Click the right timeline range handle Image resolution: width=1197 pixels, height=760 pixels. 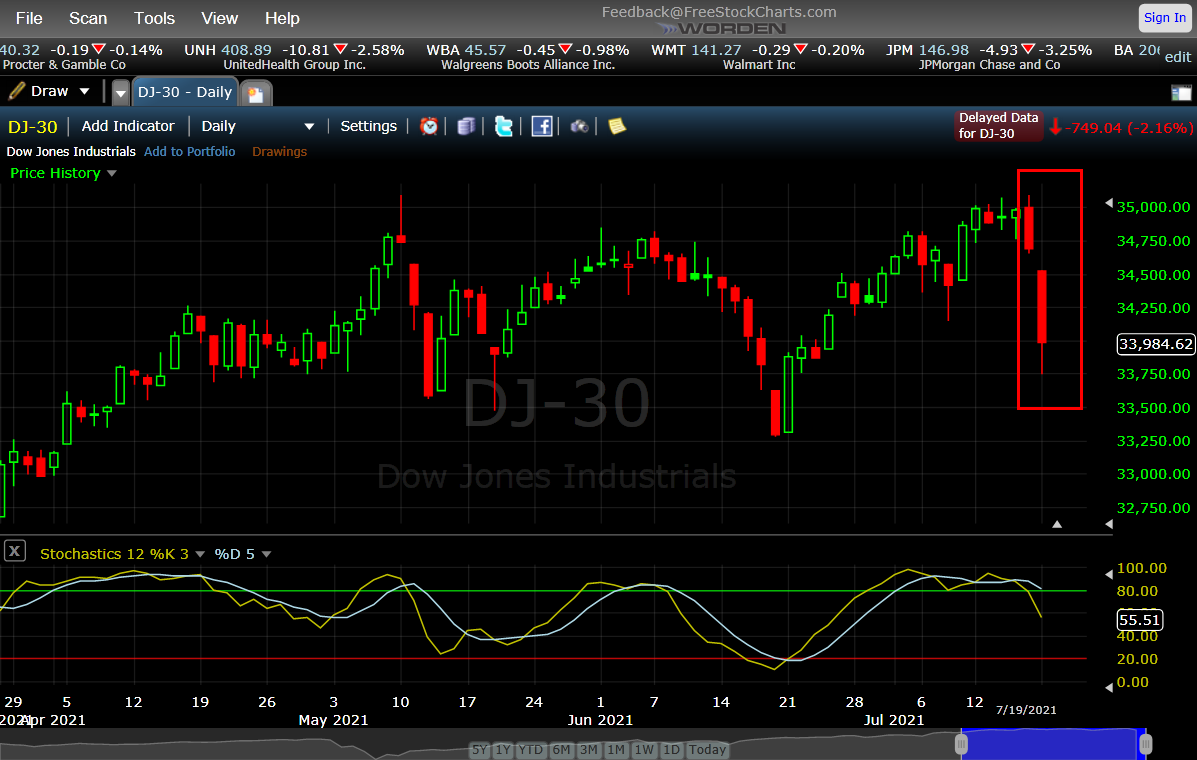(x=1145, y=743)
